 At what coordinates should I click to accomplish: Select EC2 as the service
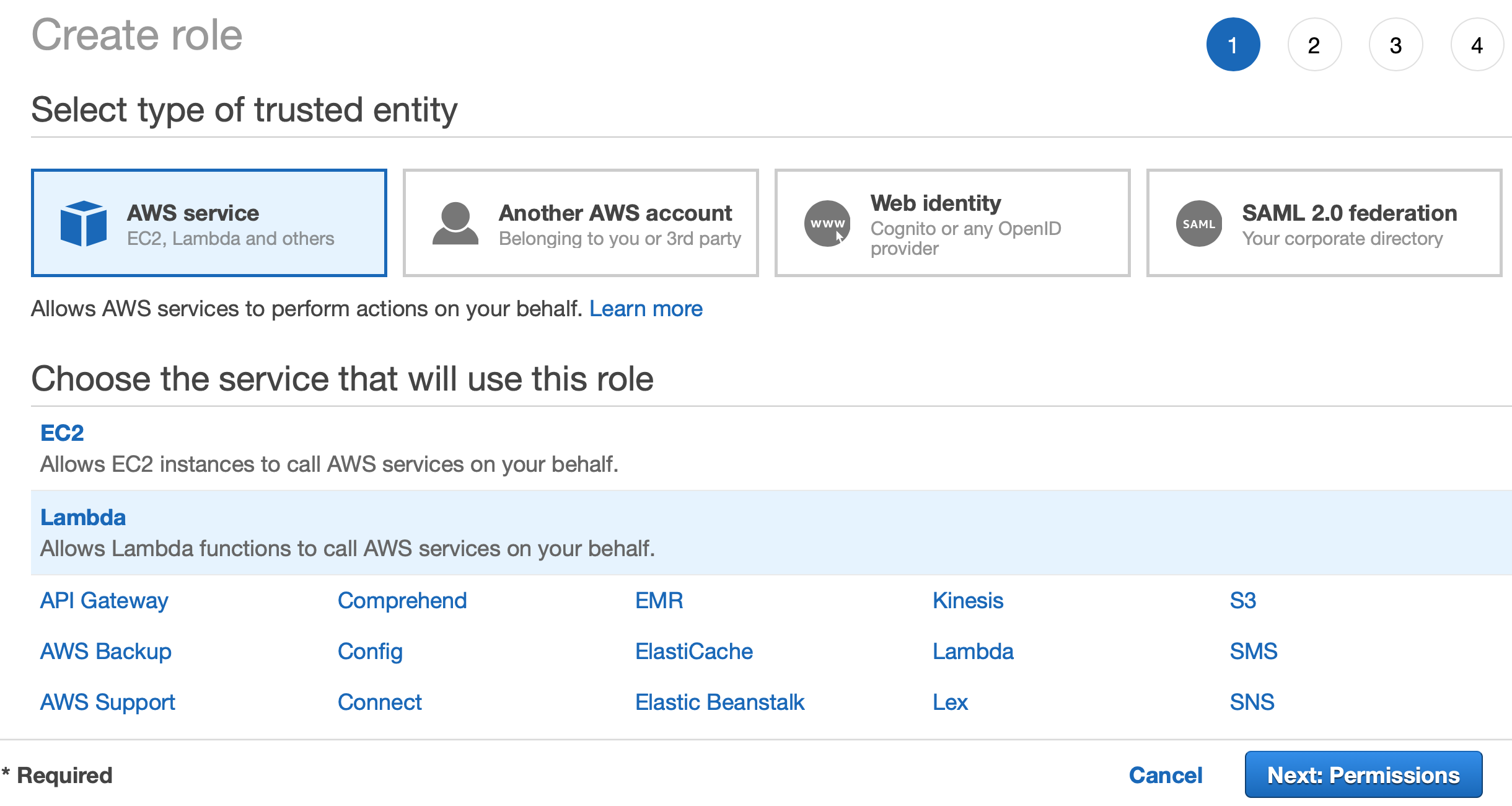click(62, 433)
